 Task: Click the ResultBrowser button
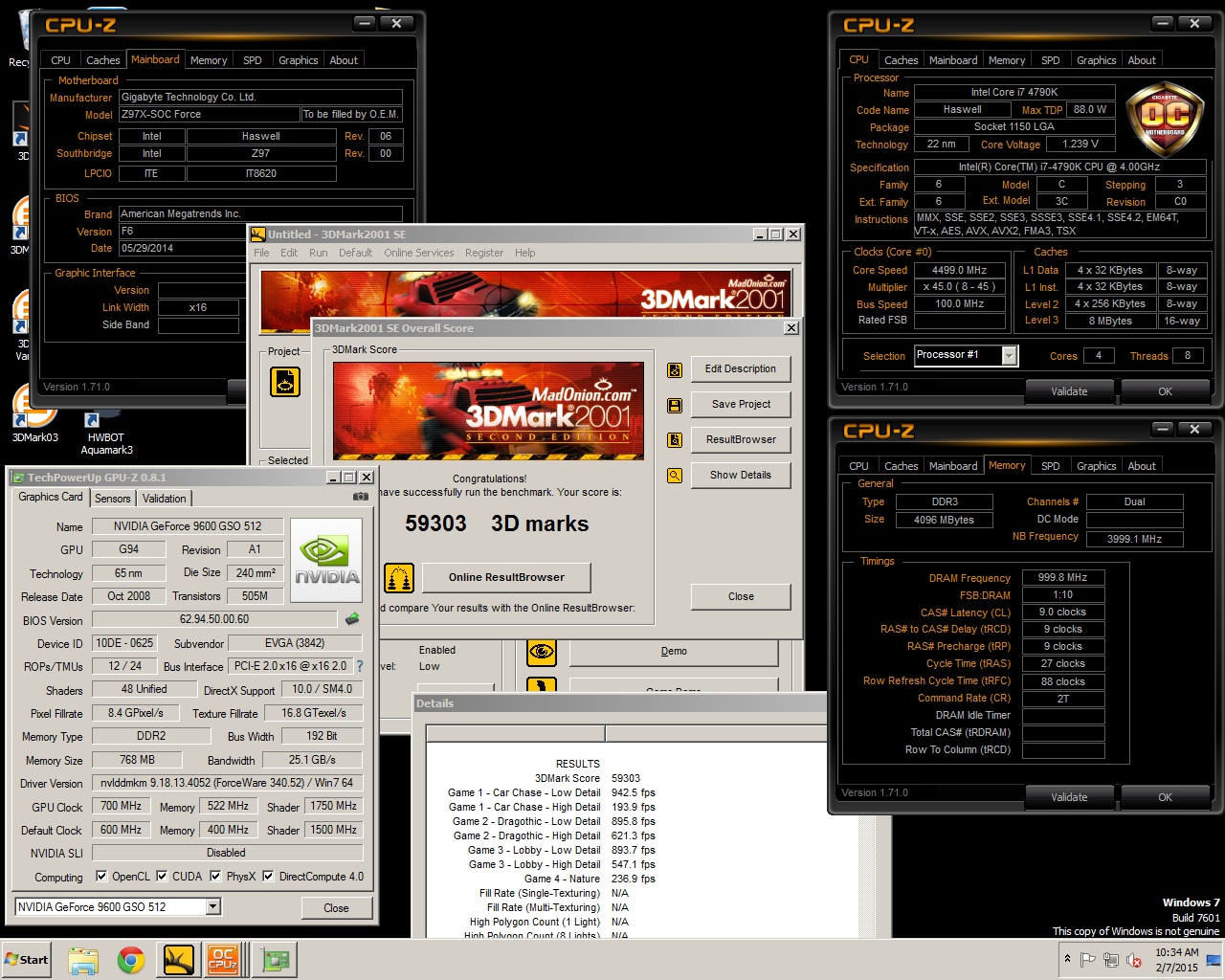point(741,440)
